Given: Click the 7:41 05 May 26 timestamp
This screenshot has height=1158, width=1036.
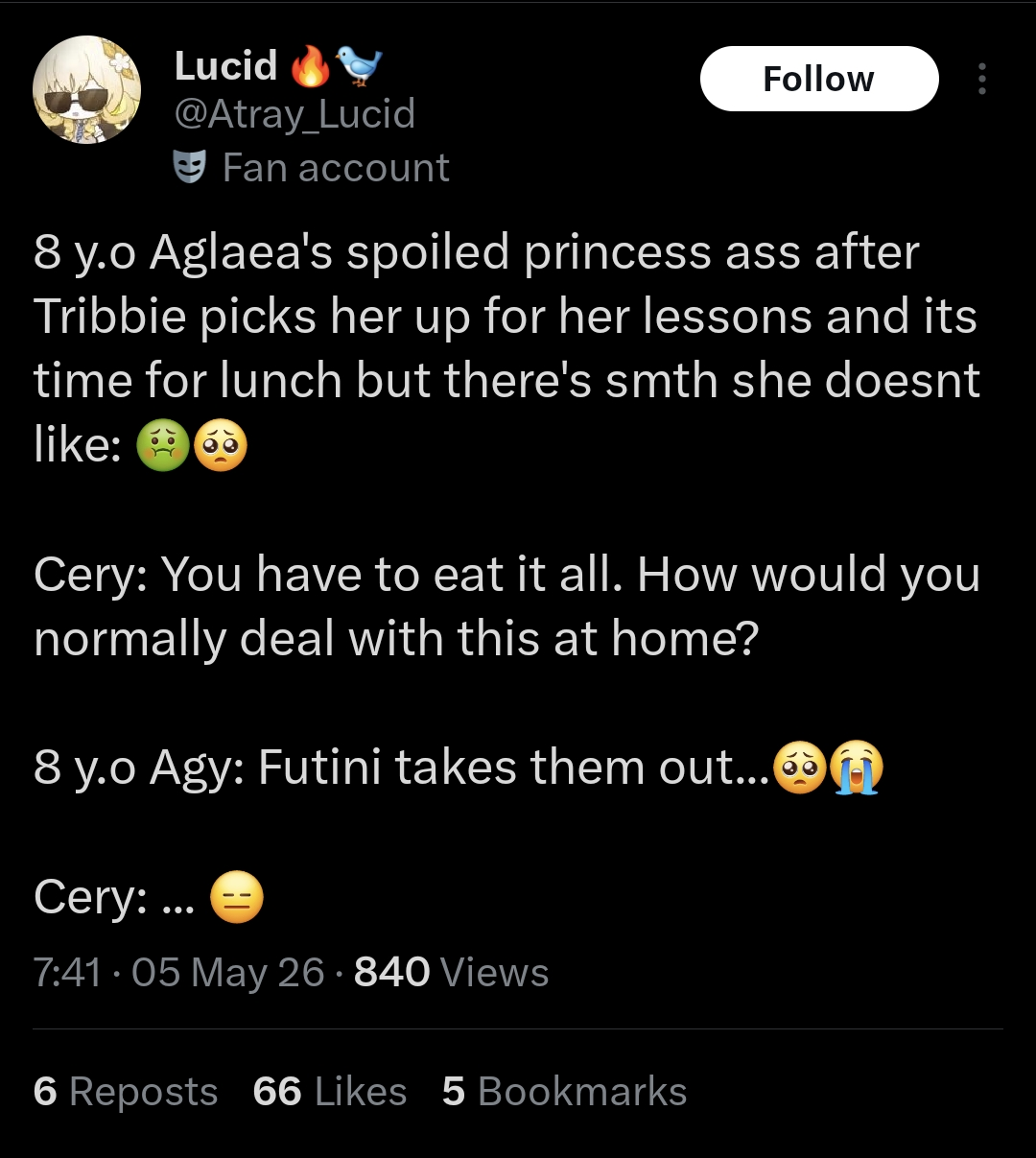Looking at the screenshot, I should click(179, 973).
